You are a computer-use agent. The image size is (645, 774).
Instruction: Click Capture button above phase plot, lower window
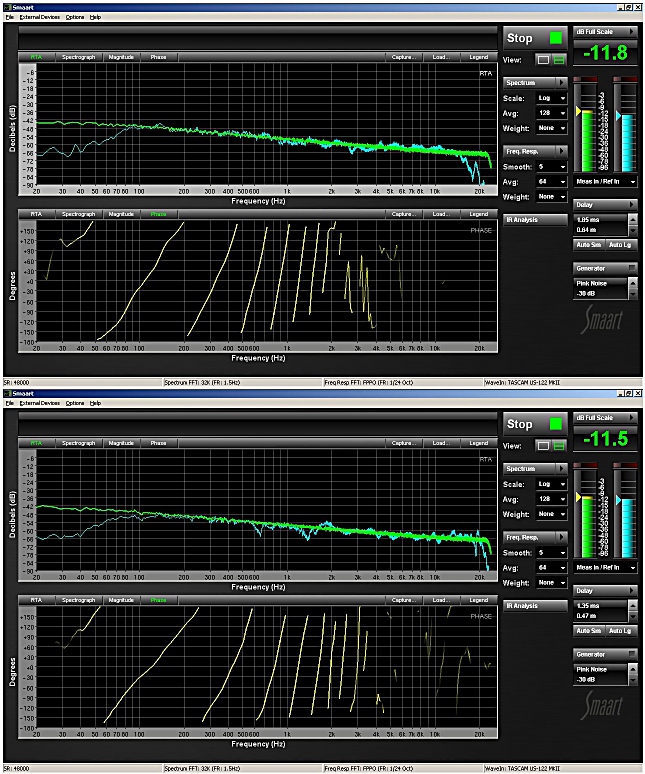point(404,600)
